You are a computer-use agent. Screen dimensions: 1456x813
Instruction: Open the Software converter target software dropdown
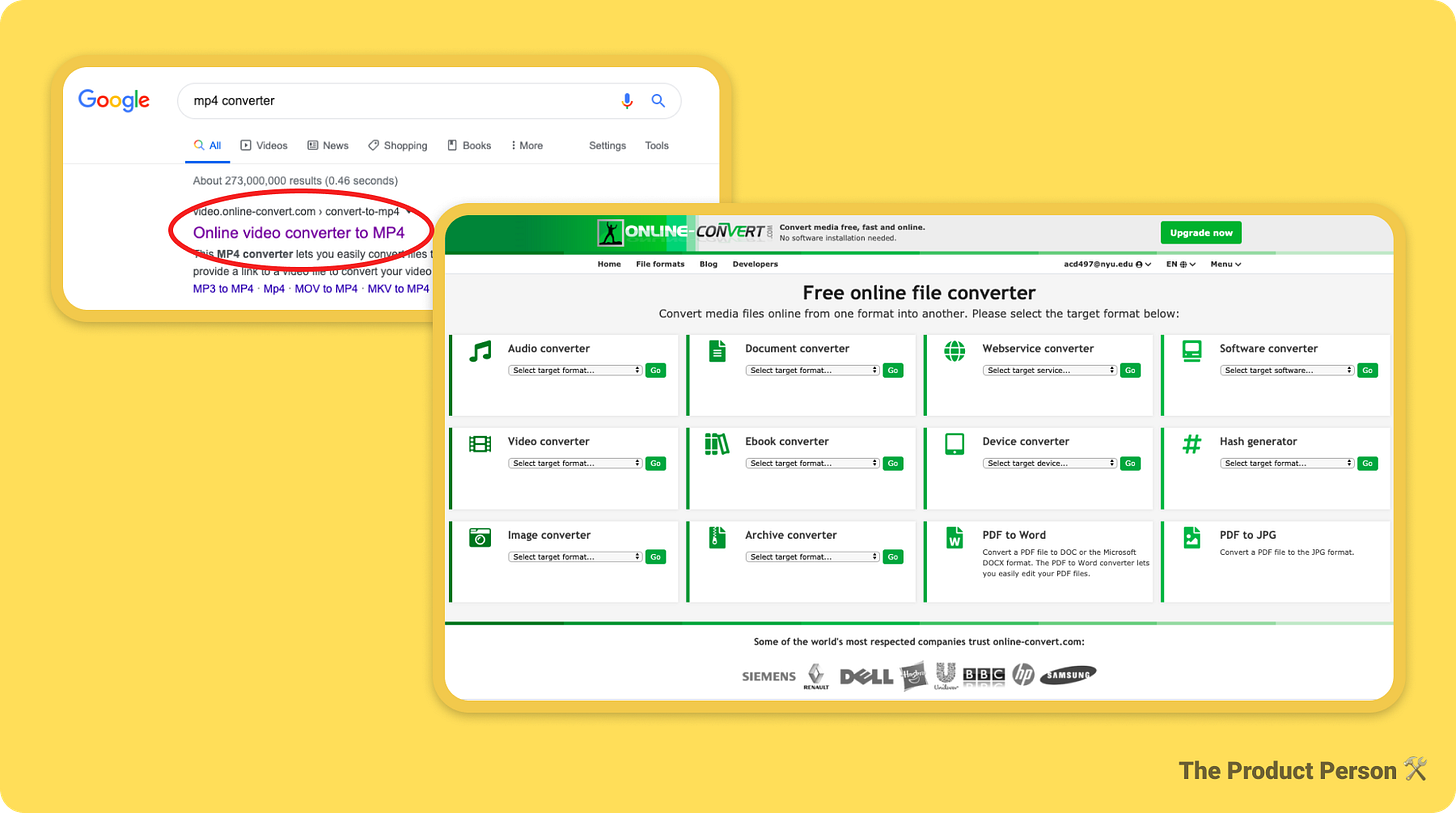click(x=1287, y=370)
